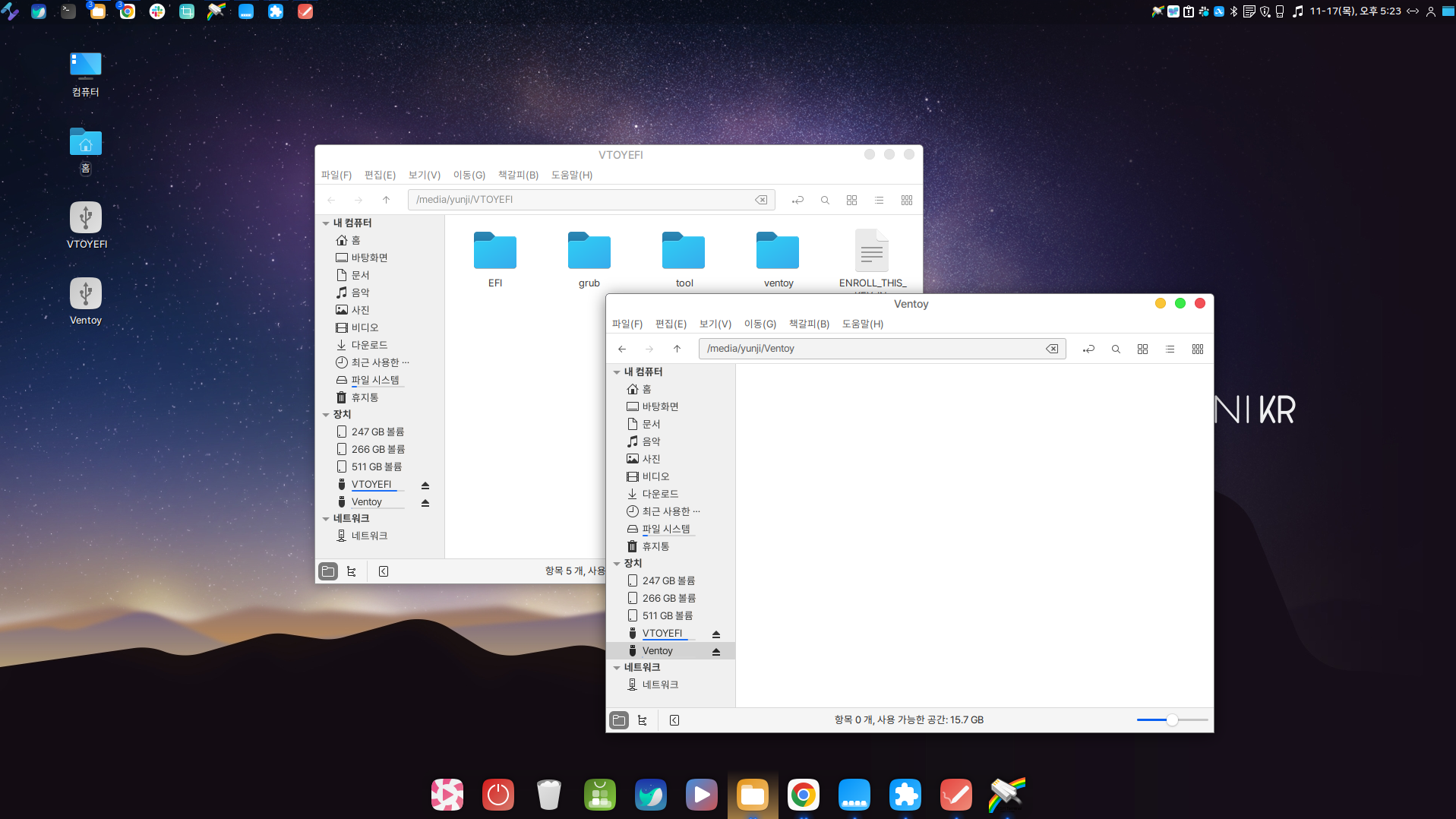Toggle tree view sidebar in Ventoy window

tap(643, 720)
